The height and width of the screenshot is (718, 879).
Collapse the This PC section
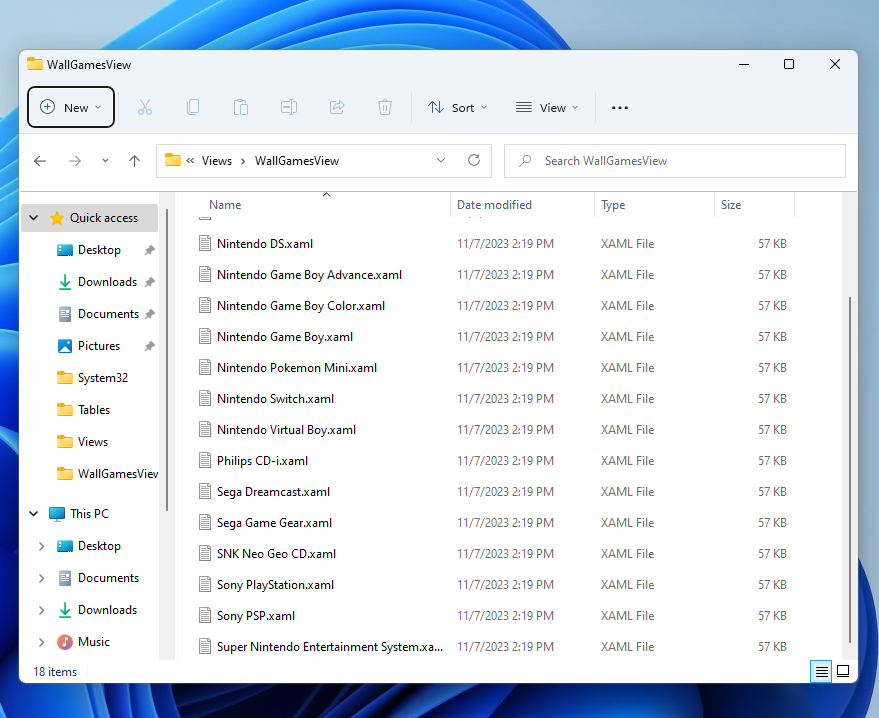pos(34,513)
